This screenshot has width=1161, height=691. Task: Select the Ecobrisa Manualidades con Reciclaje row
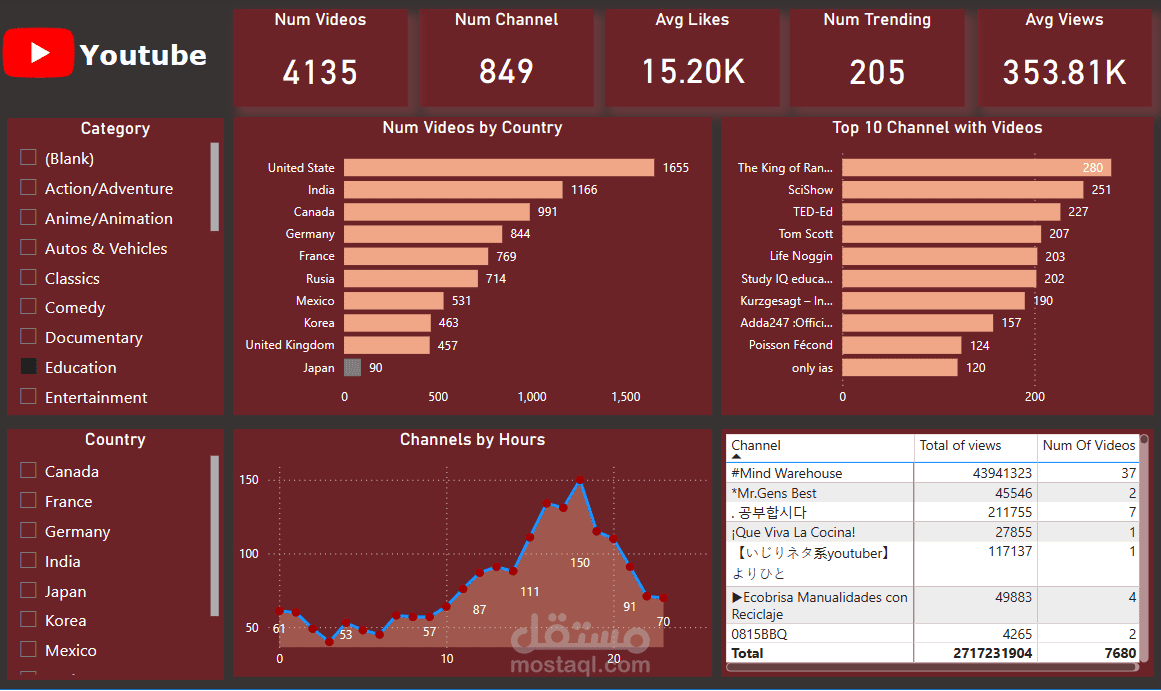(932, 605)
